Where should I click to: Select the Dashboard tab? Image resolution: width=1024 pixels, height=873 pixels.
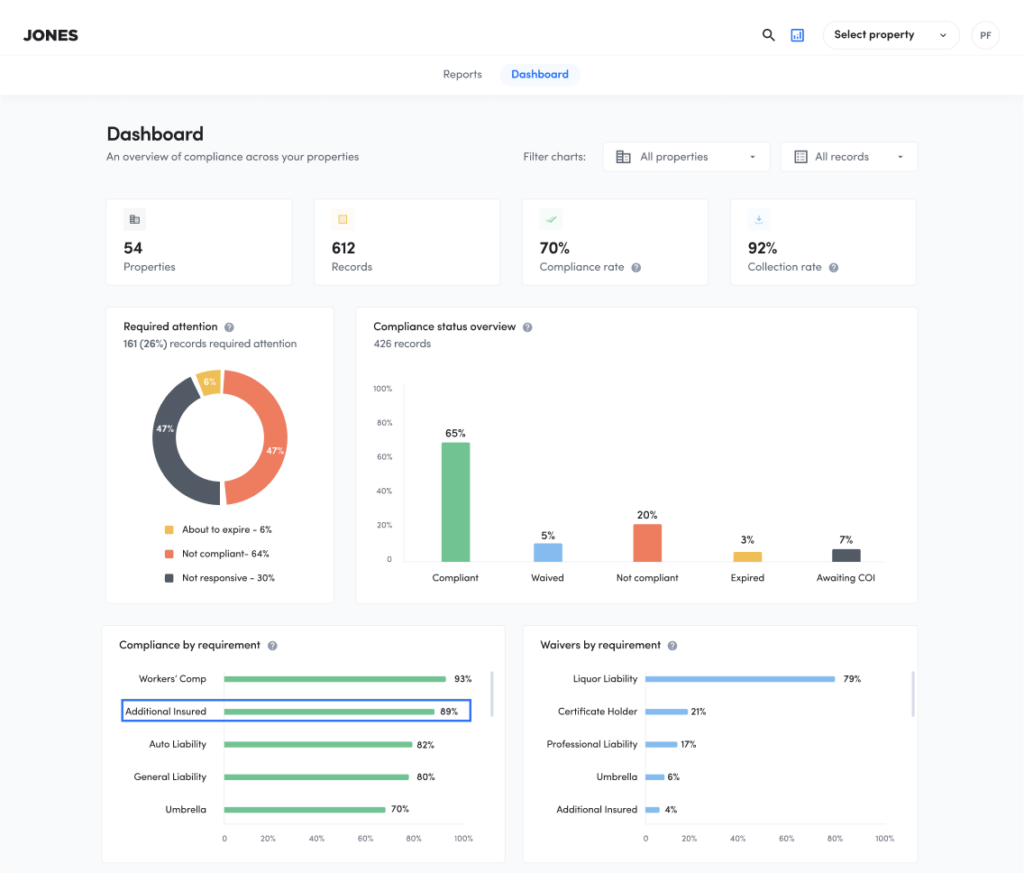coord(539,74)
